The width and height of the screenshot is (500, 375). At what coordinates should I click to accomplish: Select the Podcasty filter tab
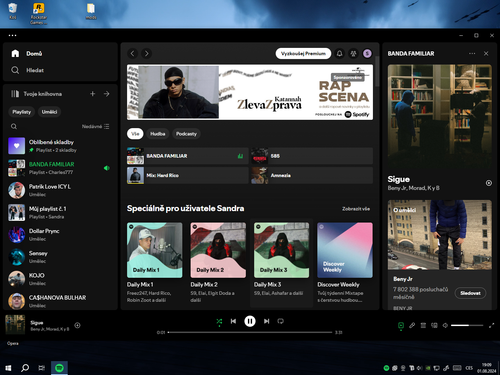[x=186, y=134]
